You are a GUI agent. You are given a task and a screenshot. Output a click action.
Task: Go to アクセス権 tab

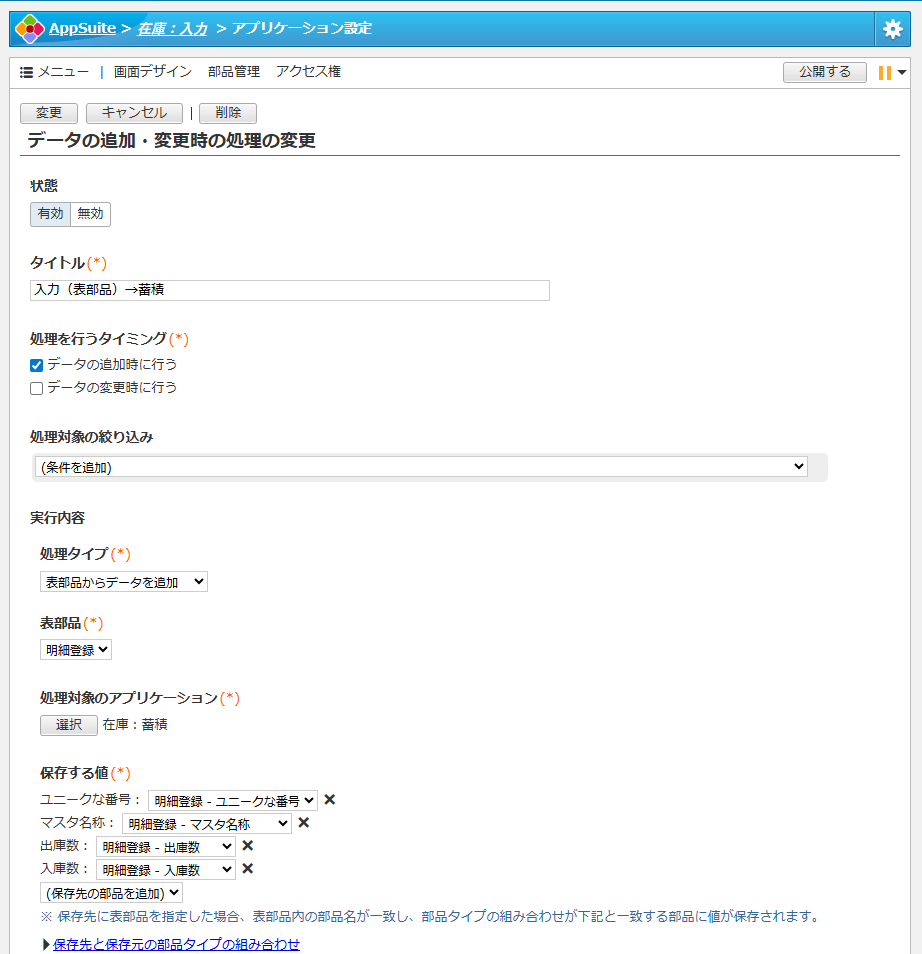click(x=308, y=72)
